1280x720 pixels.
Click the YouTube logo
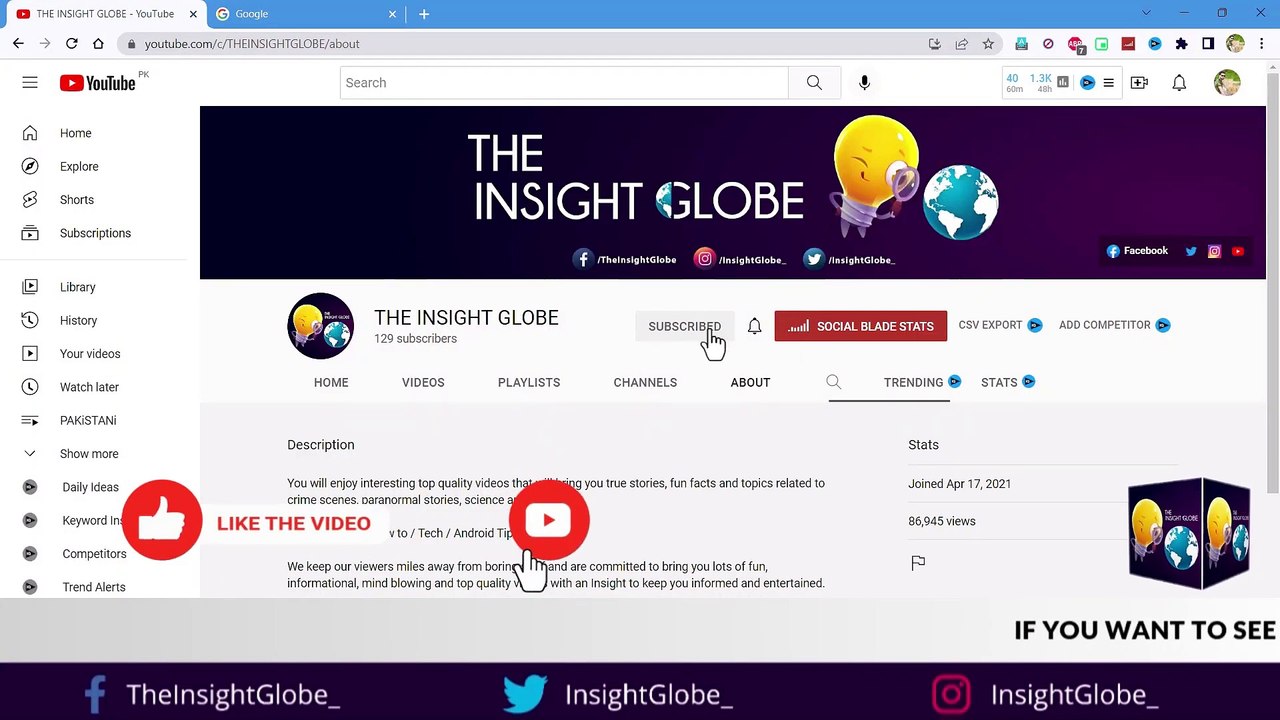pyautogui.click(x=97, y=83)
